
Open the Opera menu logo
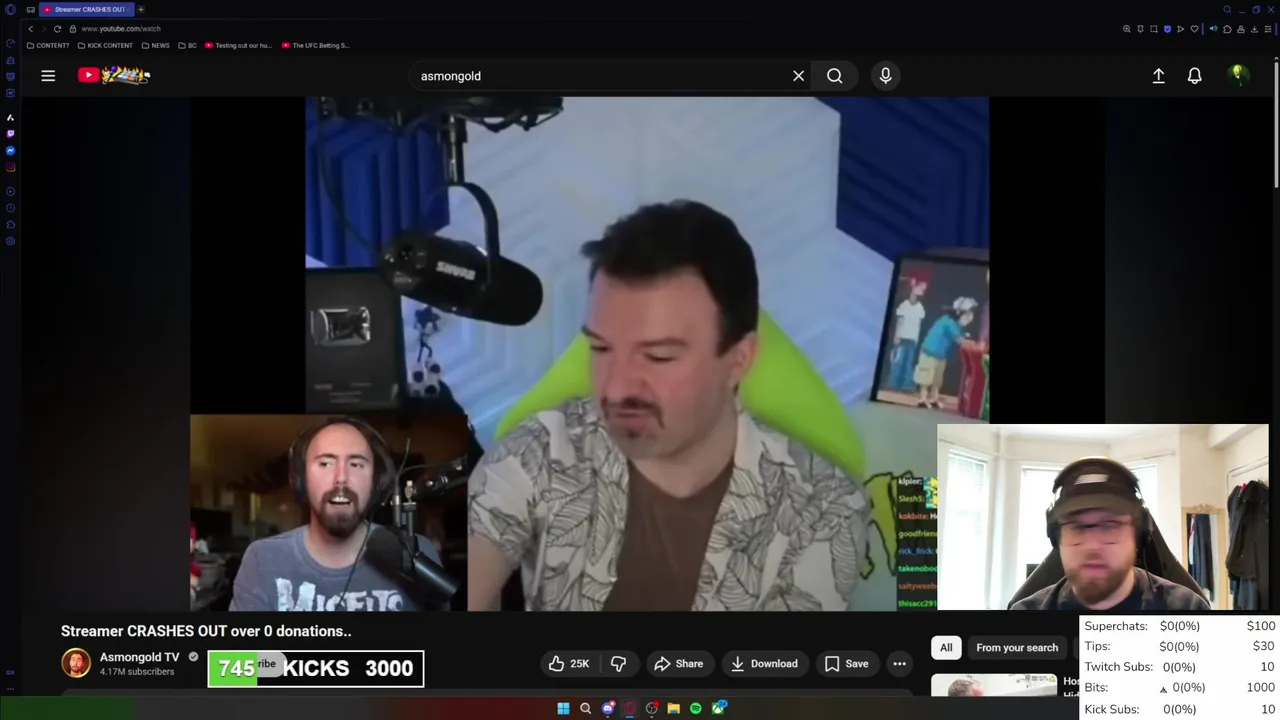click(x=10, y=10)
